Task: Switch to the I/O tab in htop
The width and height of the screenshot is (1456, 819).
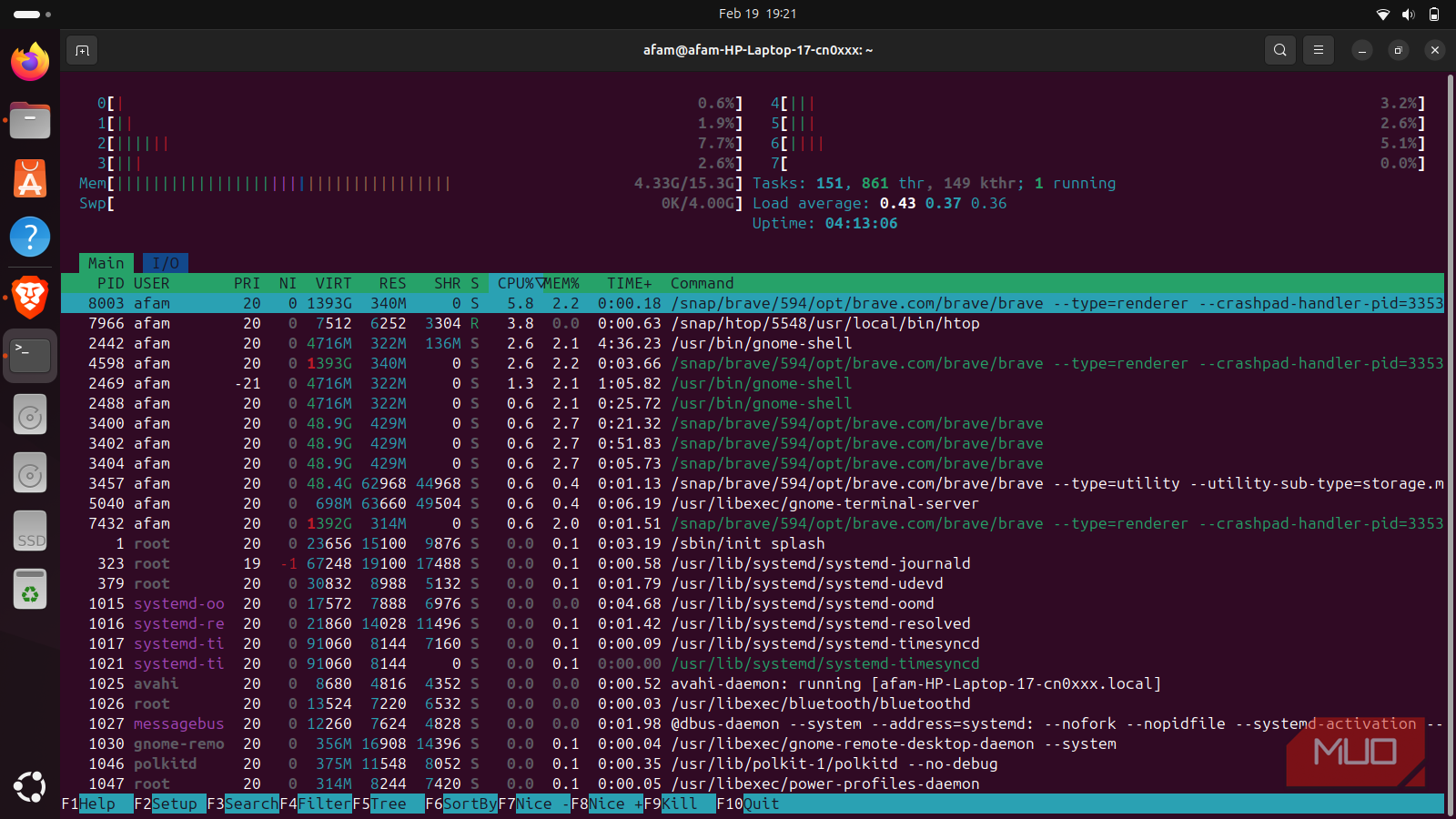Action: (166, 263)
